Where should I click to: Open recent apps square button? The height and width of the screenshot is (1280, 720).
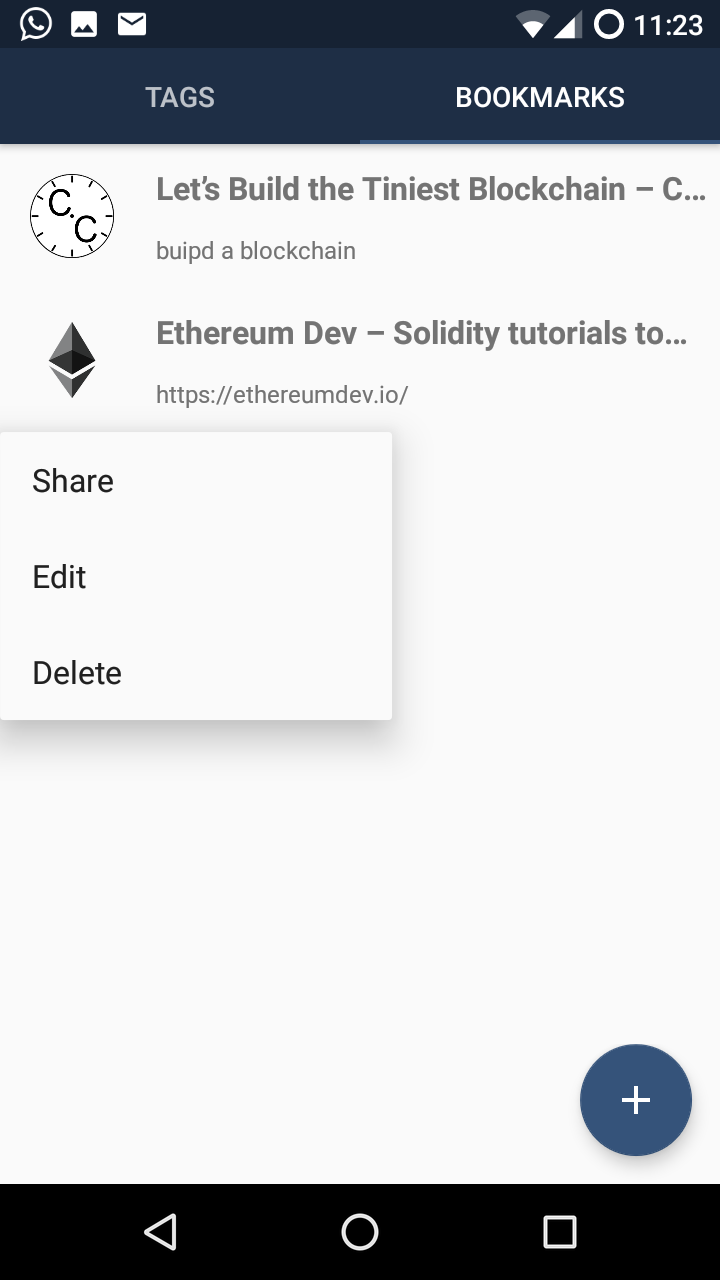[560, 1232]
